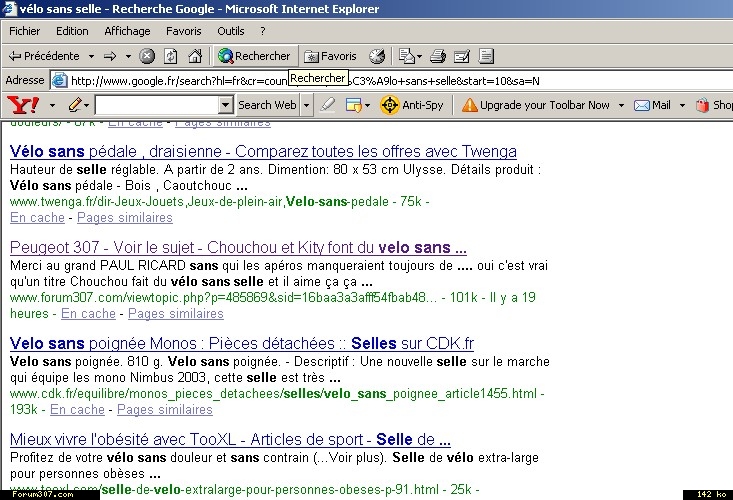Click Pages similaires under the forum307 result
This screenshot has width=733, height=500.
(x=176, y=314)
